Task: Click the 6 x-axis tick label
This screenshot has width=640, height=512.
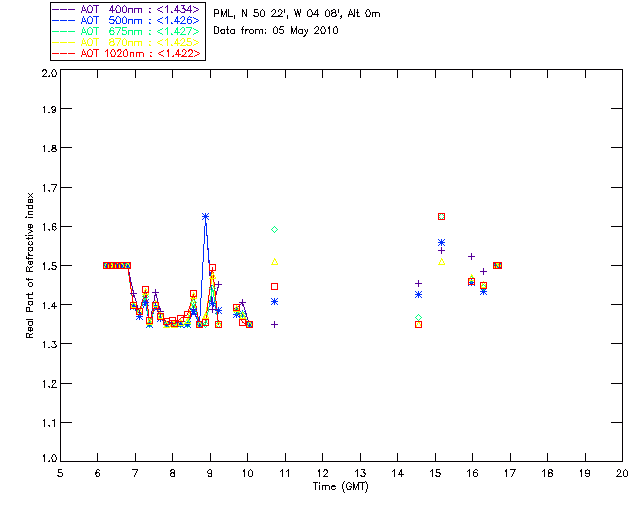Action: [98, 473]
